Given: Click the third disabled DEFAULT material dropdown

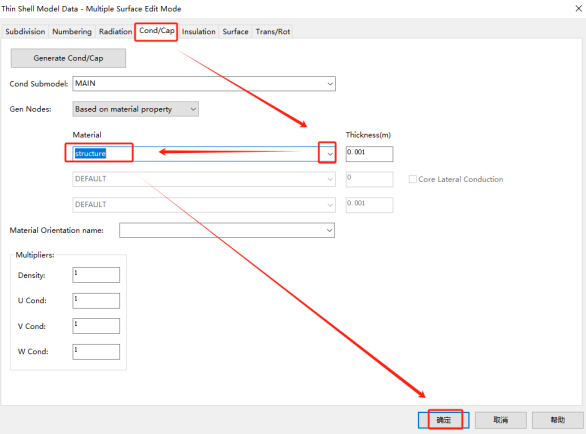Looking at the screenshot, I should tap(204, 205).
